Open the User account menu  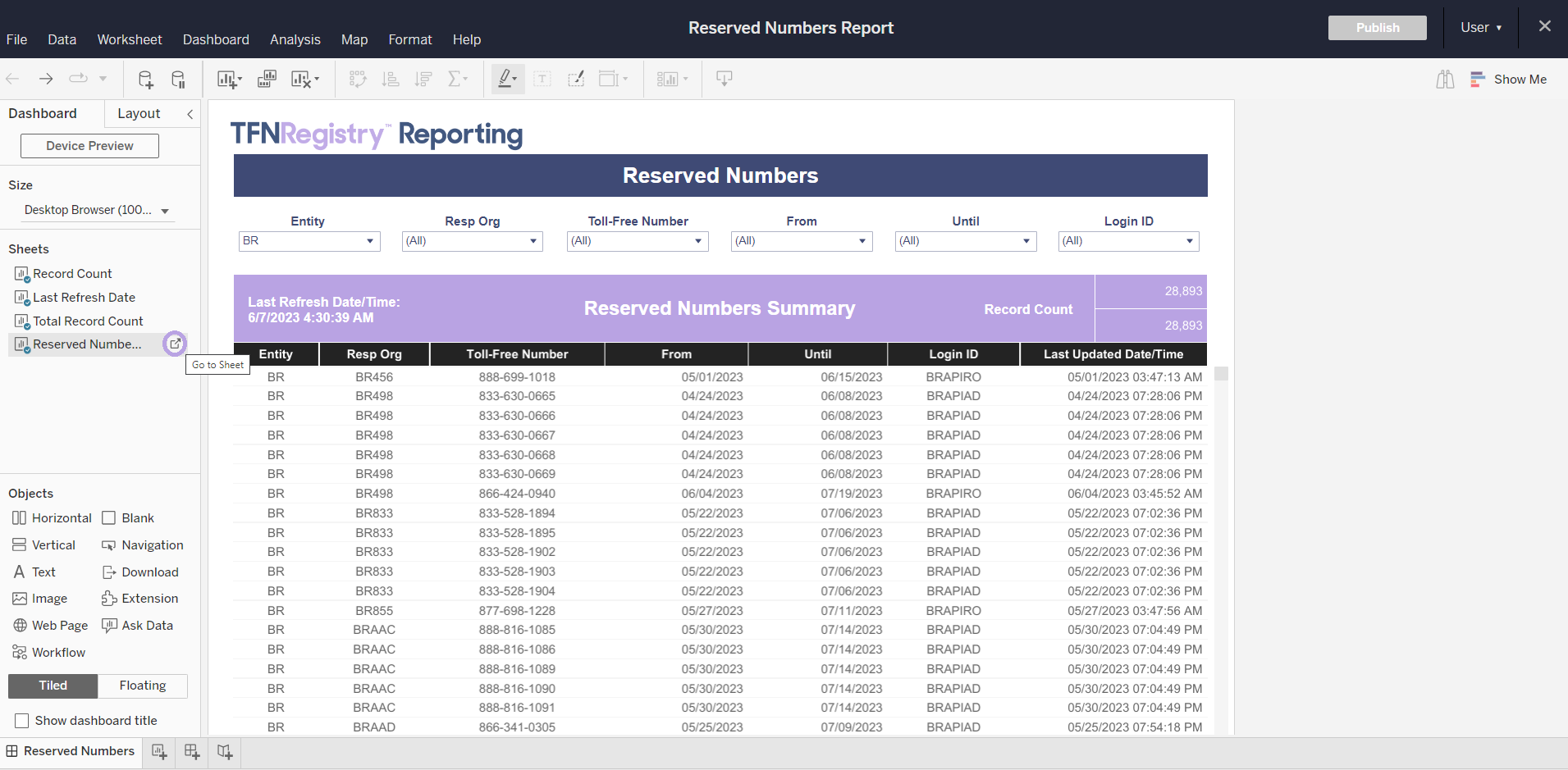tap(1481, 27)
